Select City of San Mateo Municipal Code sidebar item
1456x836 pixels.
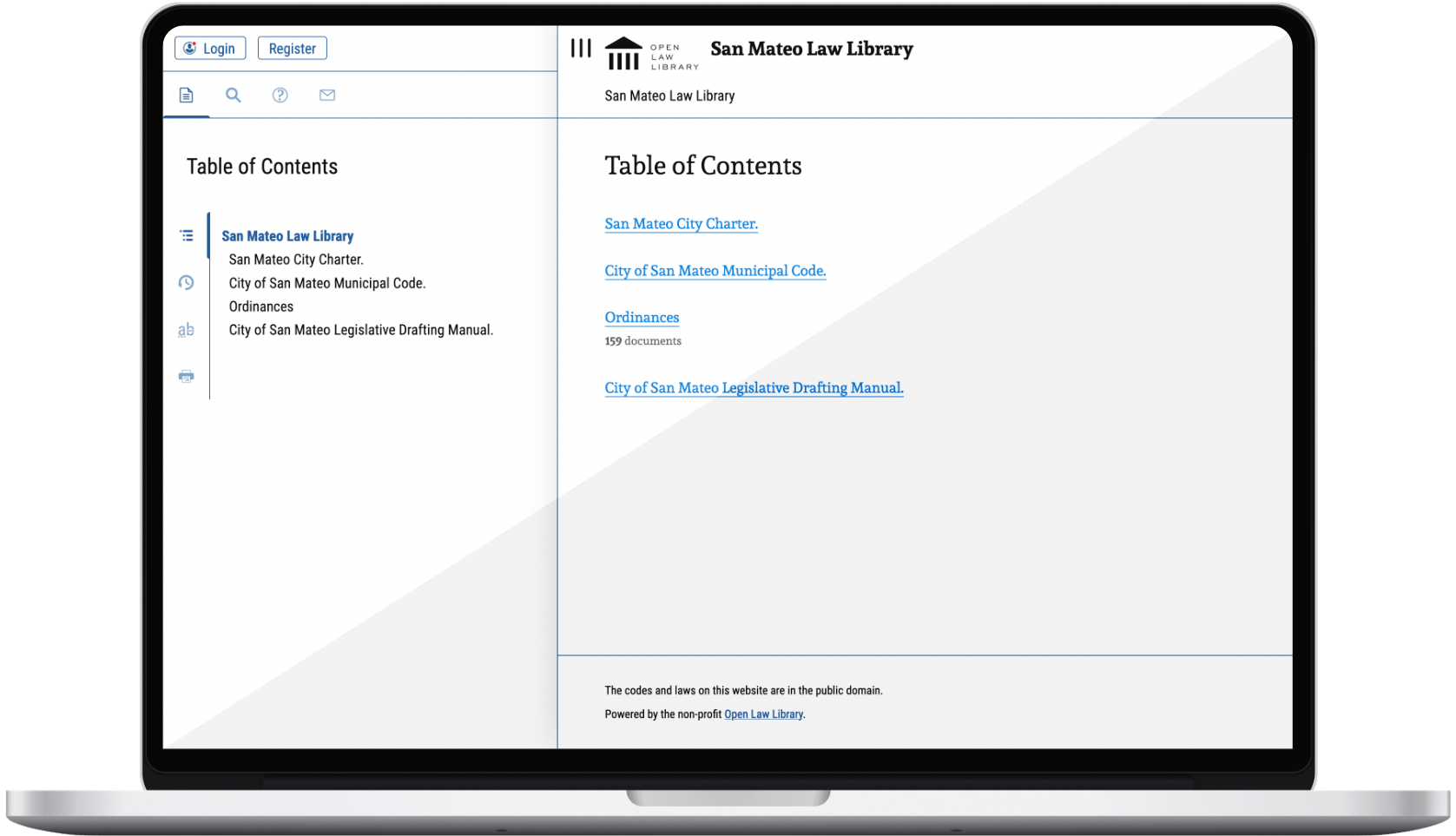(x=327, y=283)
